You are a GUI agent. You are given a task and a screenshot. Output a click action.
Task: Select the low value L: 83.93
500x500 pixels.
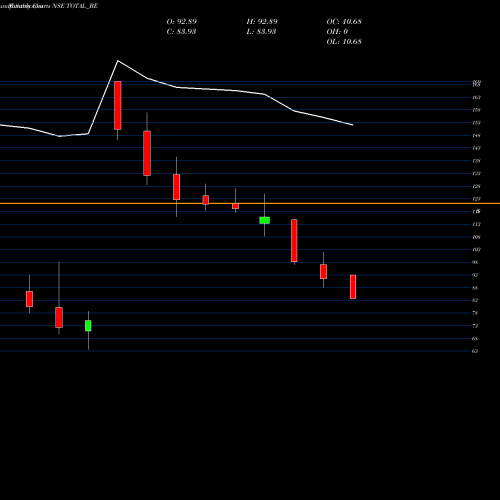pyautogui.click(x=261, y=32)
